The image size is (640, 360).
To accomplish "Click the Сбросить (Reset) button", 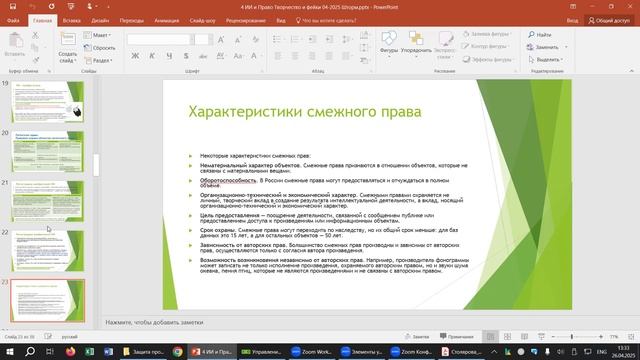I will click(100, 48).
